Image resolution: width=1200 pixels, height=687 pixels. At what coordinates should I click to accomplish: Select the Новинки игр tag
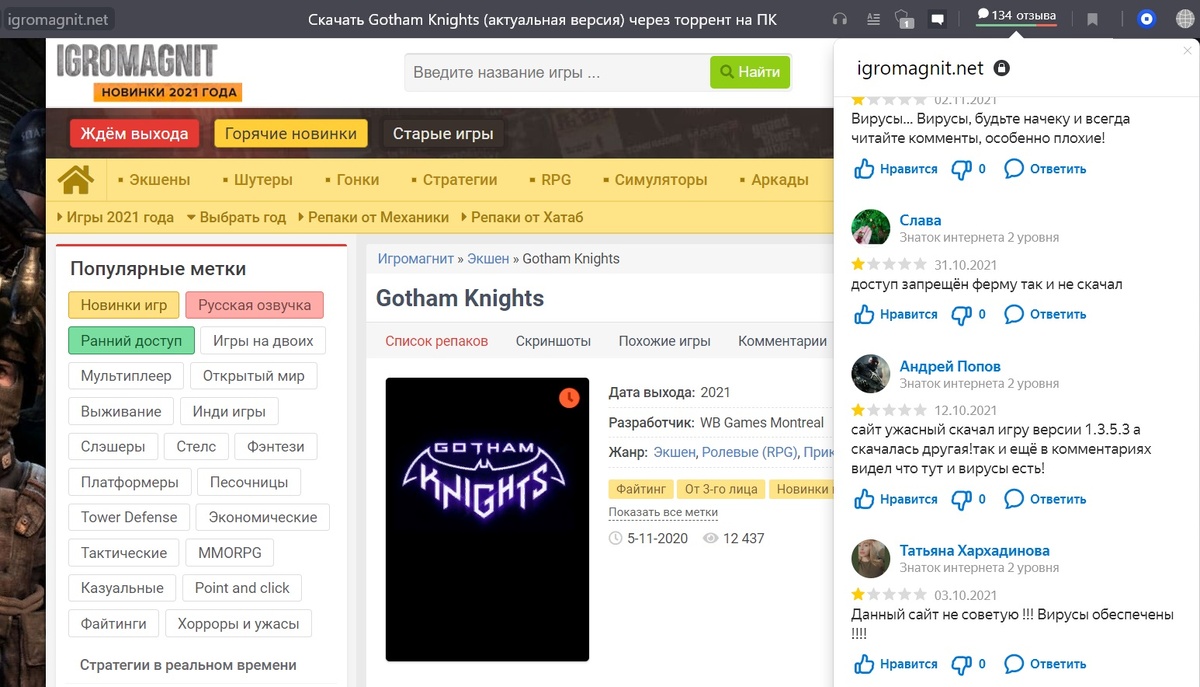pos(124,306)
